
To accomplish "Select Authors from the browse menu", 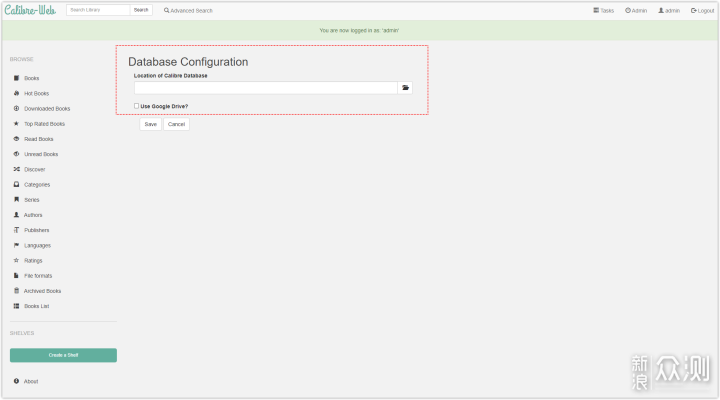I will (33, 215).
